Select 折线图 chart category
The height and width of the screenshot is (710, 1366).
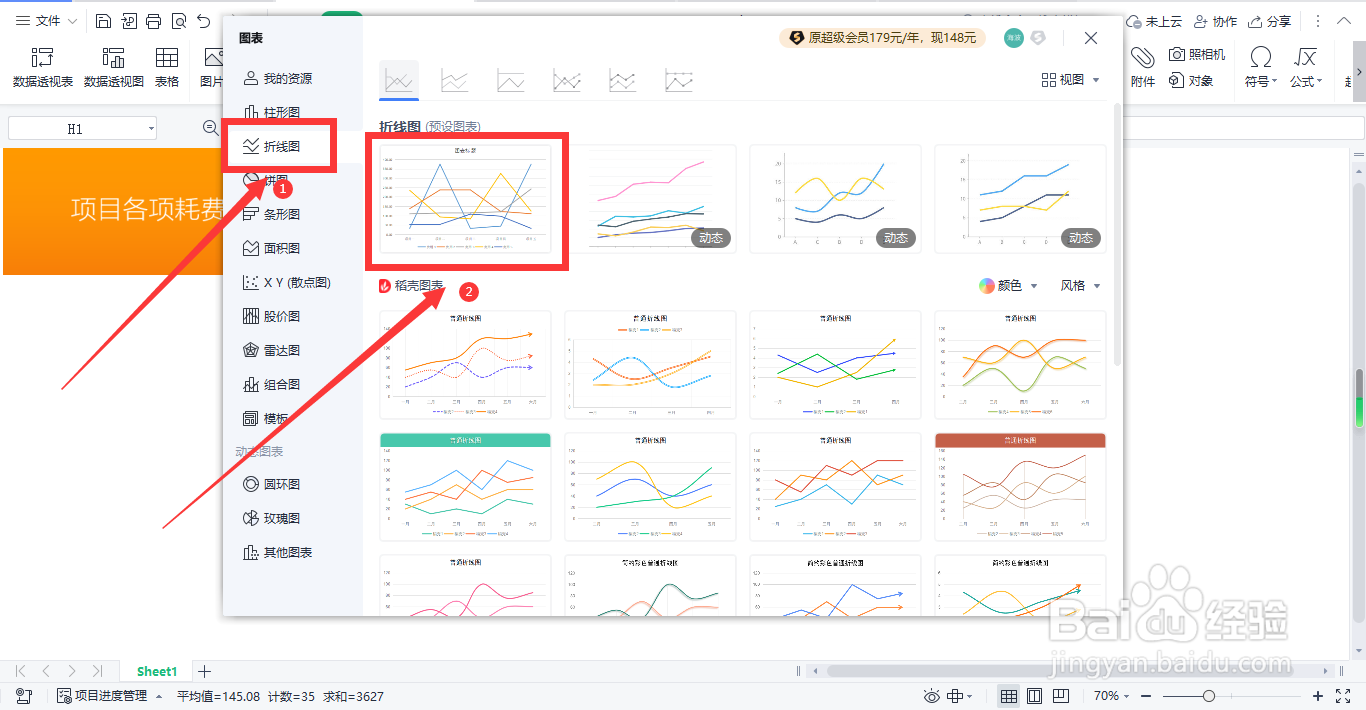[271, 146]
